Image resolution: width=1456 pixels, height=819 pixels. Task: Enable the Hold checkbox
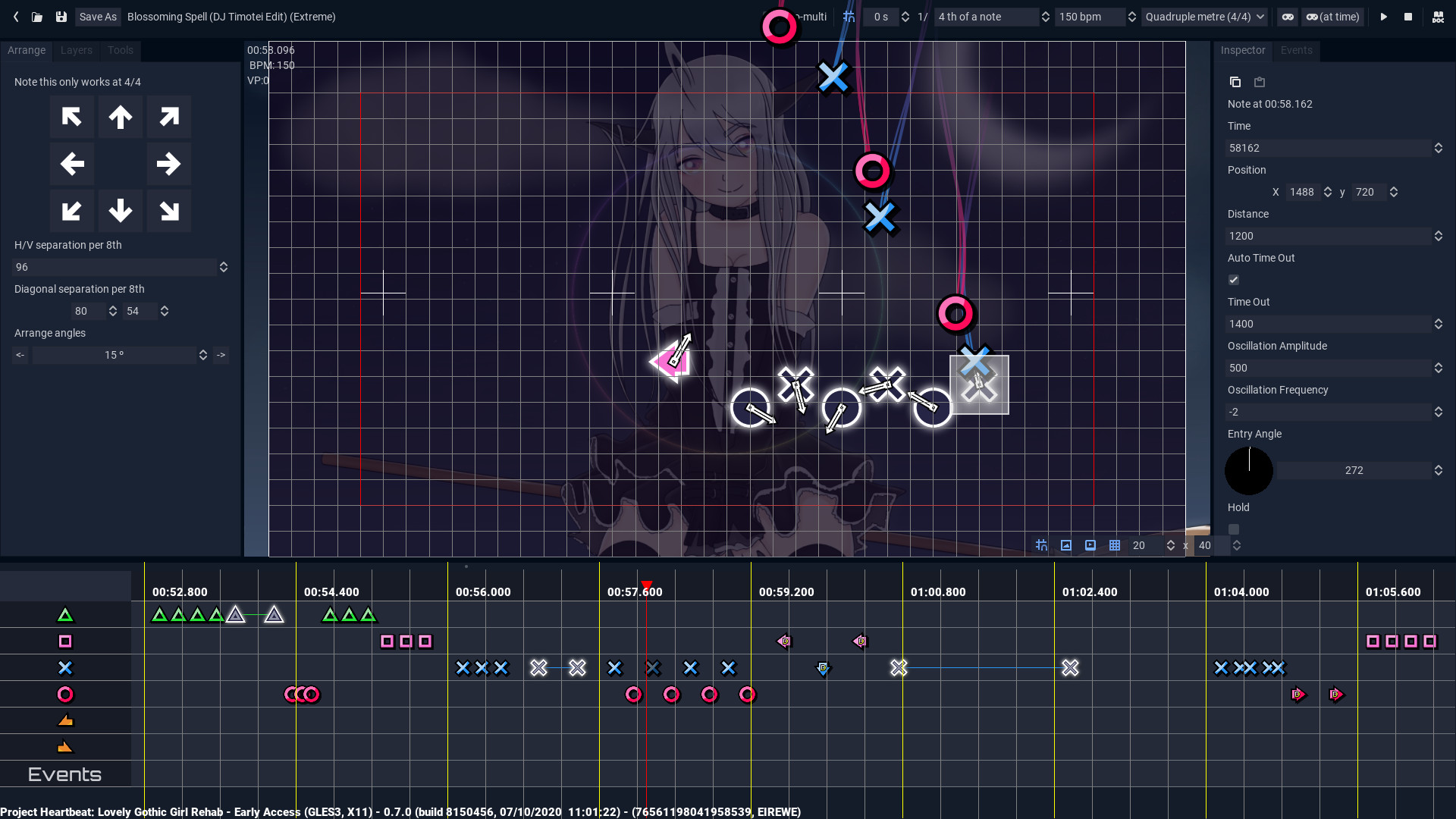1234,529
